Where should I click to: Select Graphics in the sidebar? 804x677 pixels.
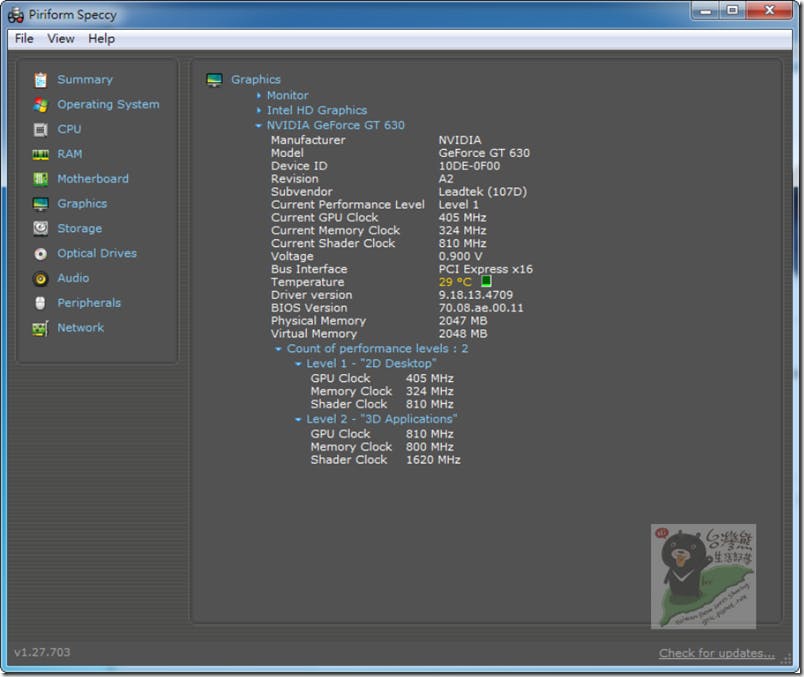(x=82, y=204)
